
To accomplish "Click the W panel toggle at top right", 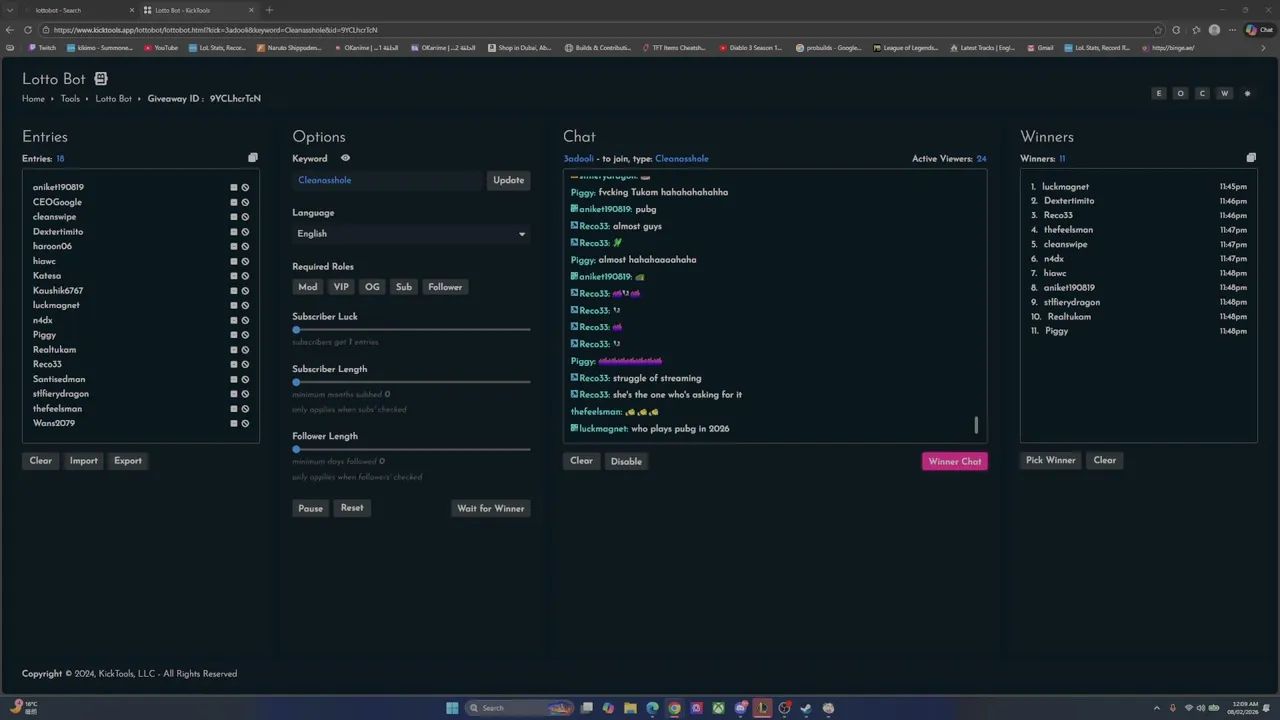I will click(1225, 93).
